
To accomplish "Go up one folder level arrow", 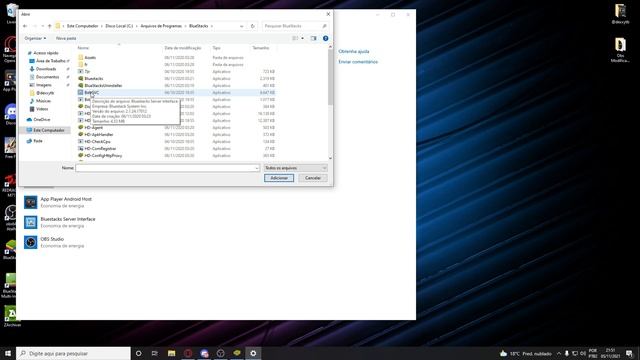I will pos(49,26).
